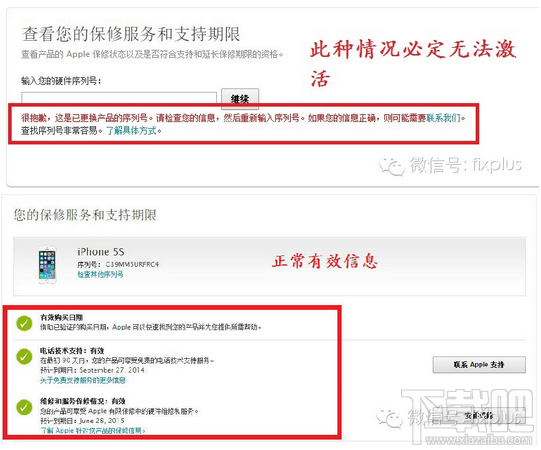Screen dimensions: 541x450
Task: Click the 有效购买日期 heading
Action: [61, 317]
